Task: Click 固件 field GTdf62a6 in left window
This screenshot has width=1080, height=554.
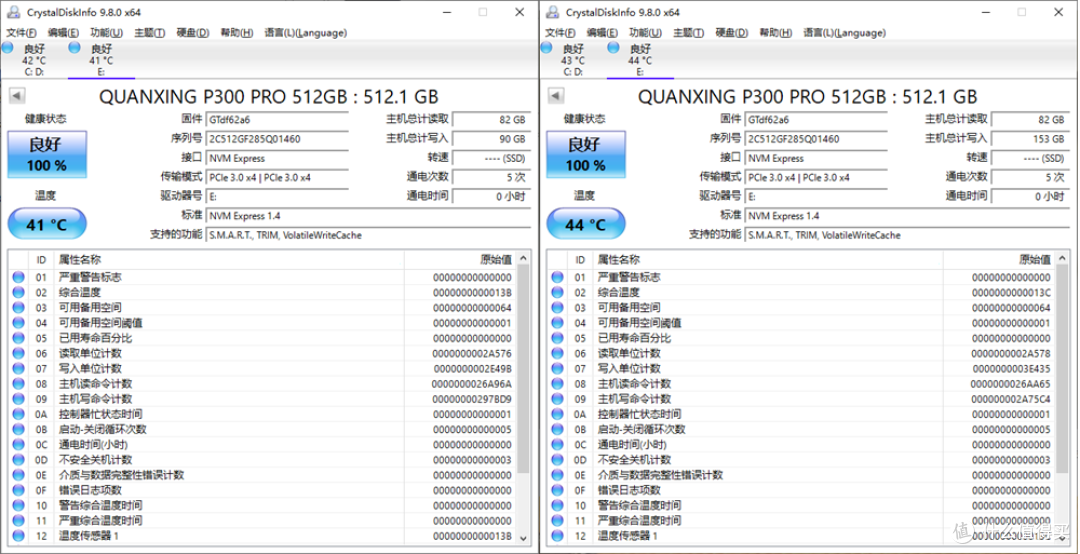Action: pos(277,119)
